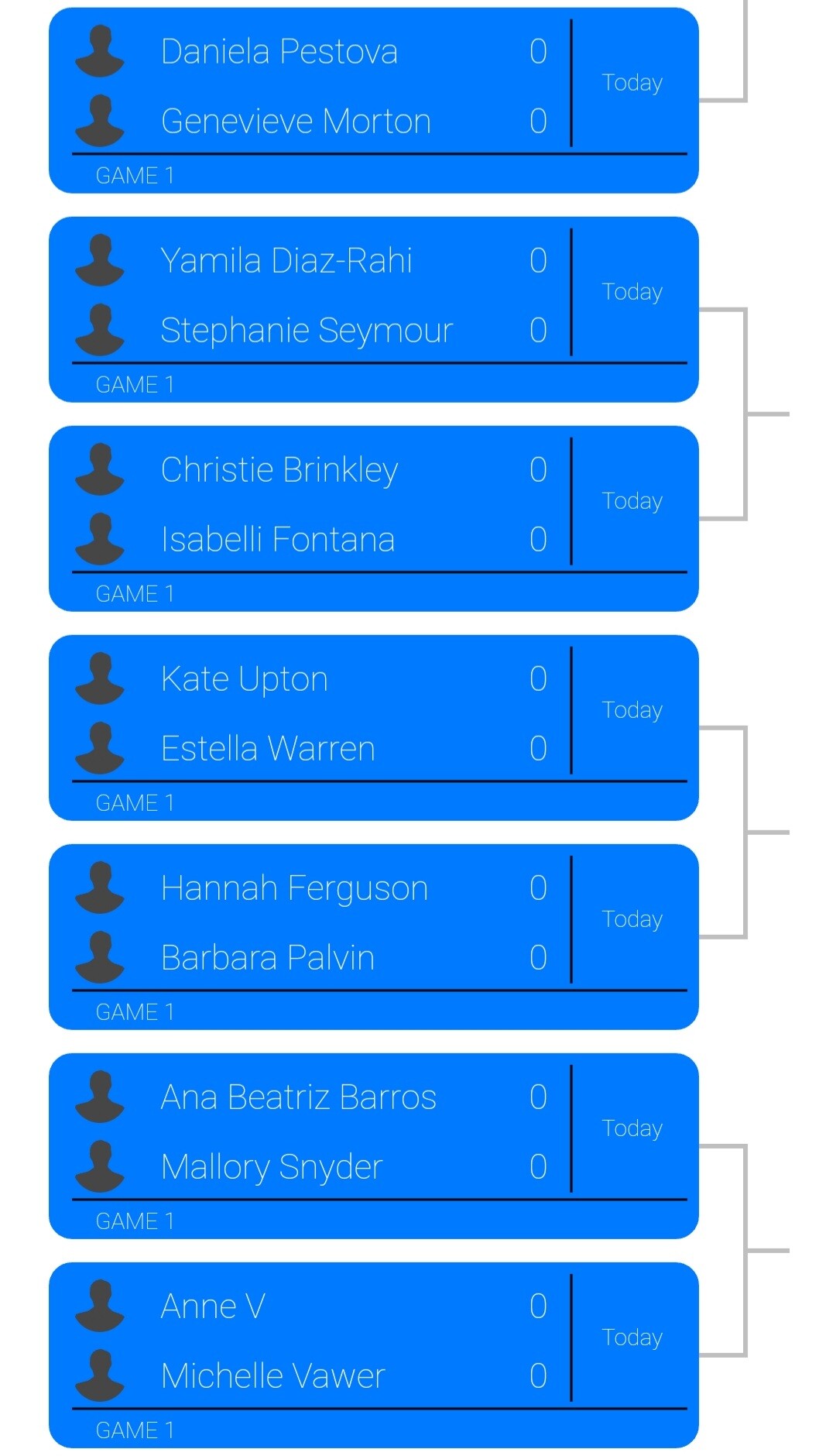836x1456 pixels.
Task: Tap Barbara Palvin's avatar icon
Action: click(100, 957)
